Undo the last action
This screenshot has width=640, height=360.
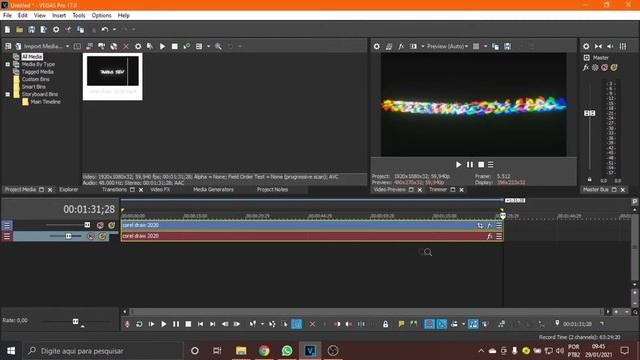105,30
